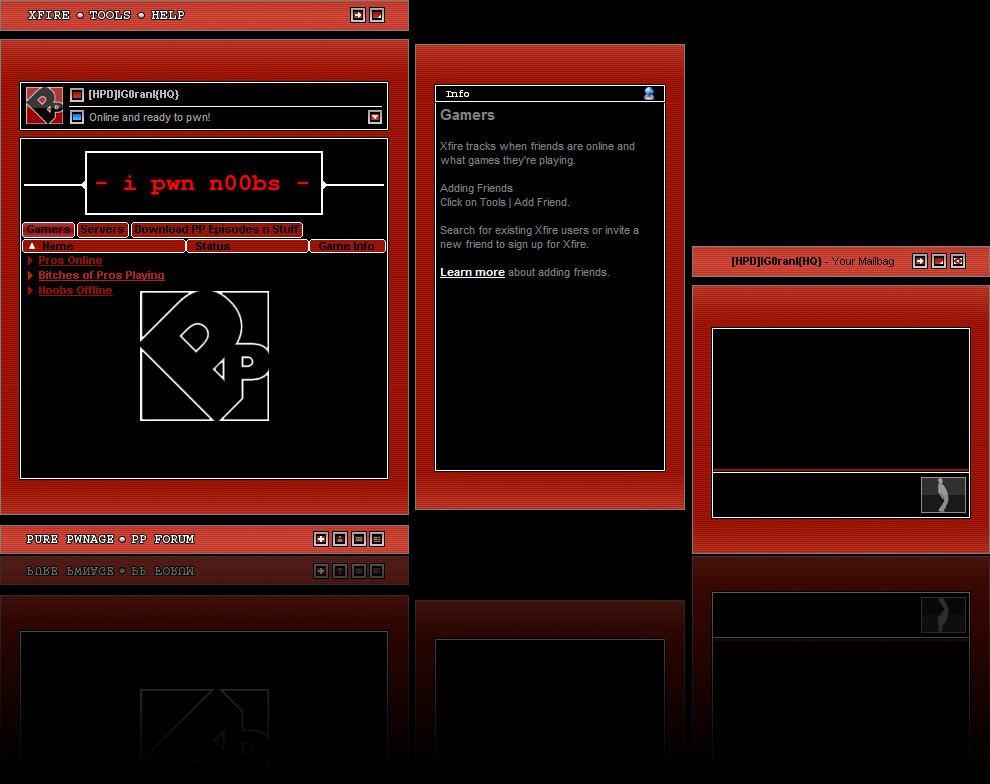Expand the 'Noobs Offline' group arrow

pos(30,290)
